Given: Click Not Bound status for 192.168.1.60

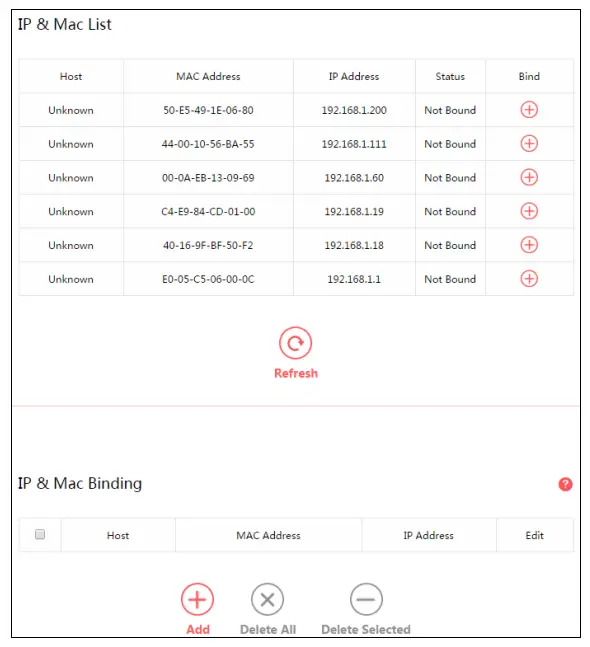Looking at the screenshot, I should (x=450, y=178).
